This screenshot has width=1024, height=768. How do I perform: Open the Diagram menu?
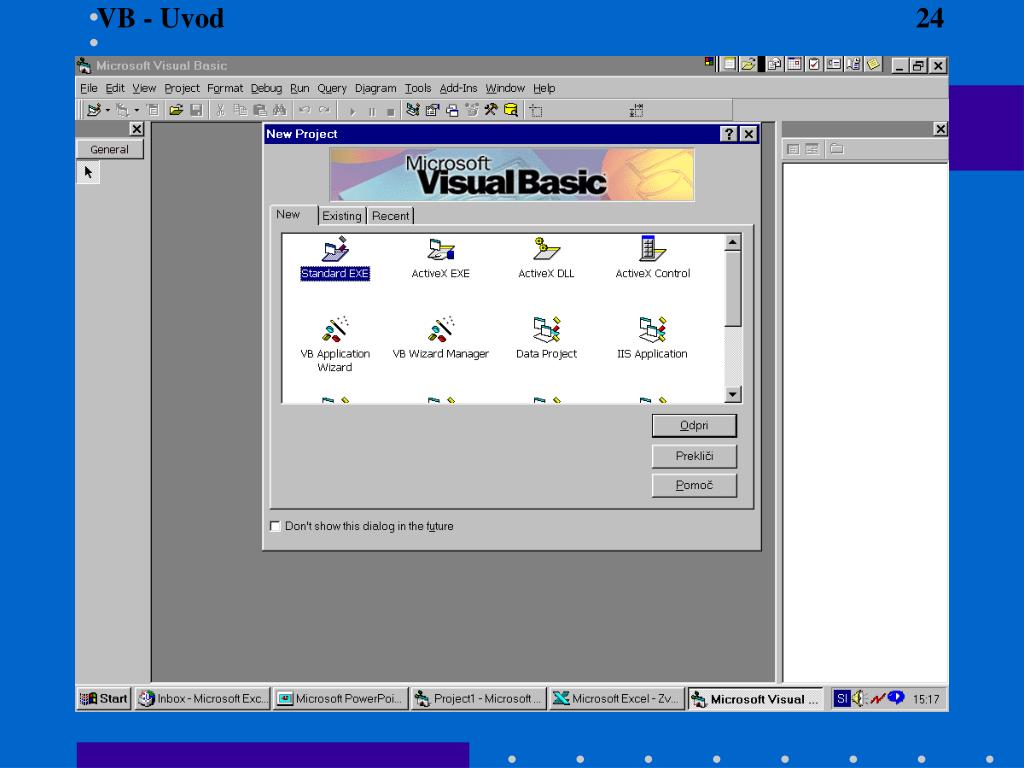pyautogui.click(x=376, y=88)
